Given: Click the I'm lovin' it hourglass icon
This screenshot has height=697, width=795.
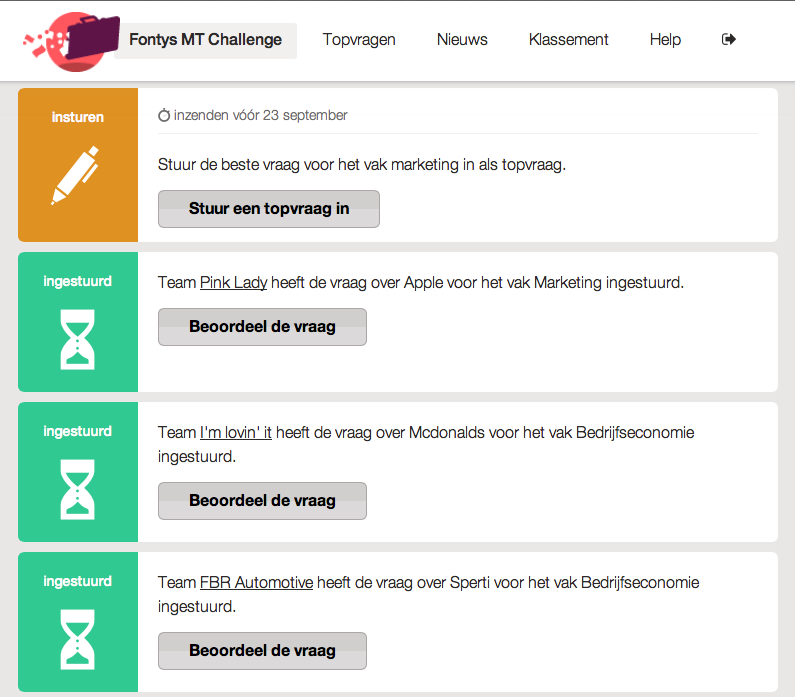Looking at the screenshot, I should coord(78,489).
